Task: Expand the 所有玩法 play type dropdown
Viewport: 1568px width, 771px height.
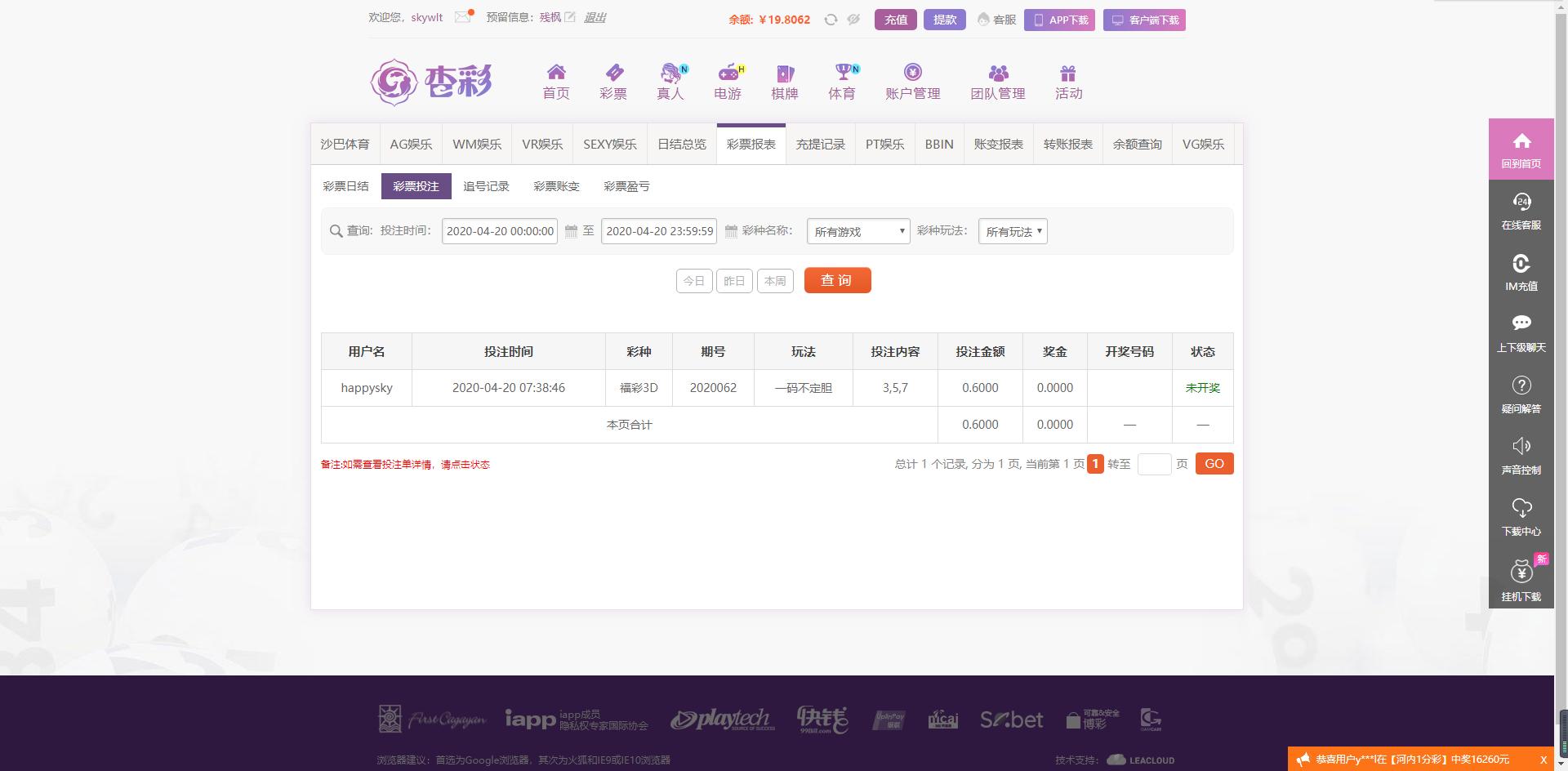Action: 1013,231
